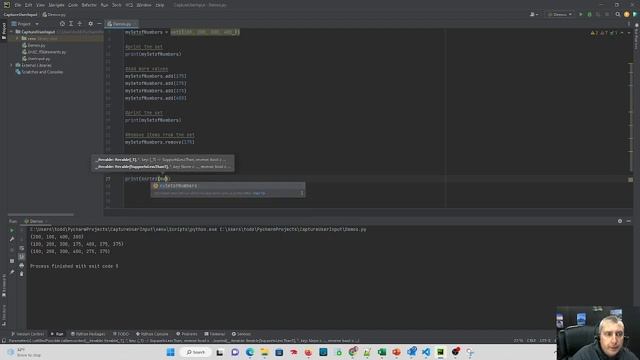Click Collapse All icon in Project panel
The height and width of the screenshot is (360, 640).
(x=80, y=24)
